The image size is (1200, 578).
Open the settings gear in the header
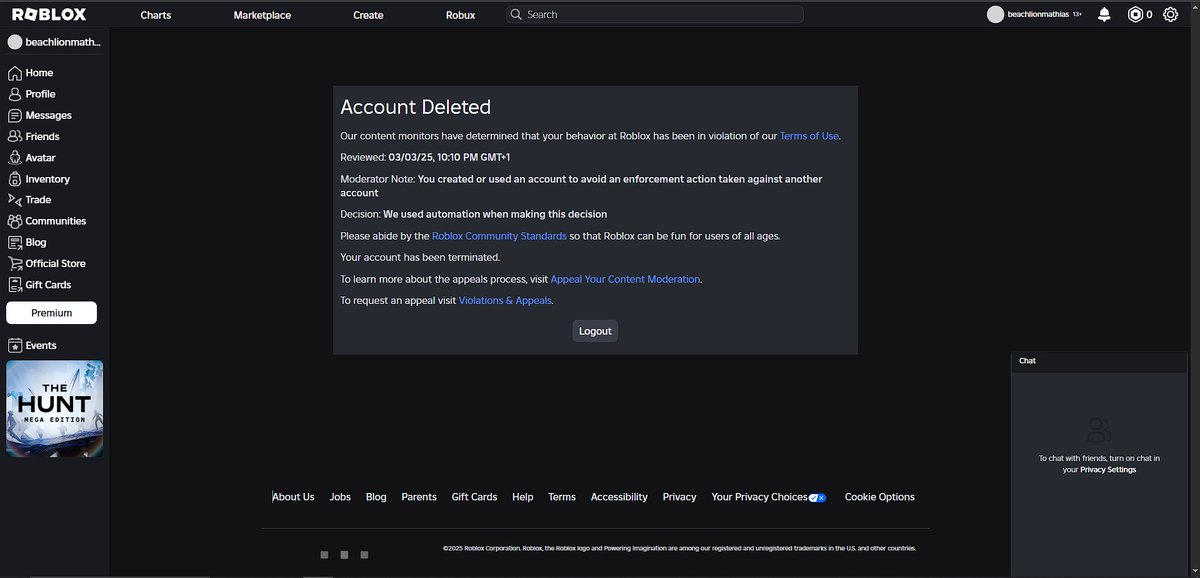(1170, 15)
